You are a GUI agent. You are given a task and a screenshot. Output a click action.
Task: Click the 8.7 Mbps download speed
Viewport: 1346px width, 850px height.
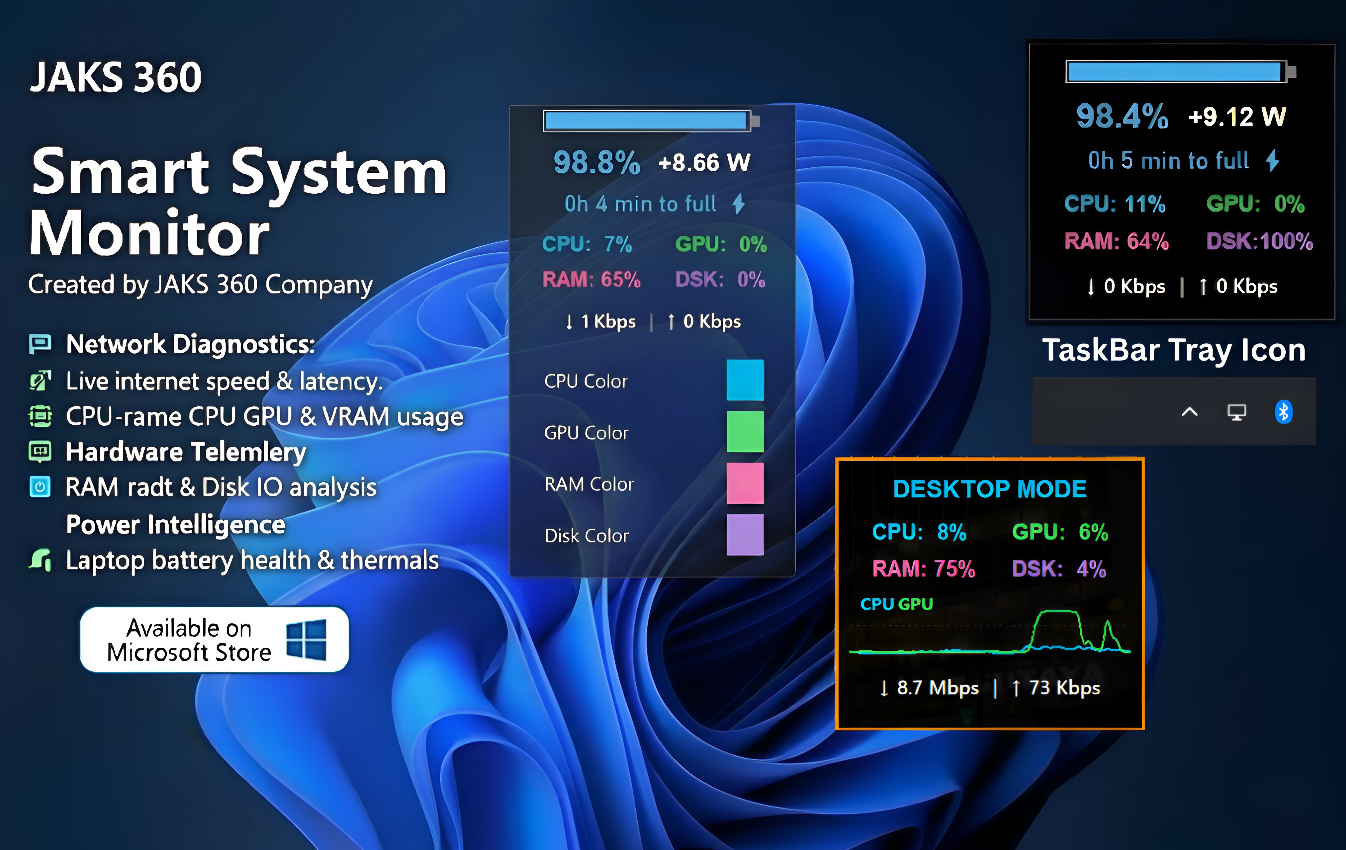[x=929, y=688]
